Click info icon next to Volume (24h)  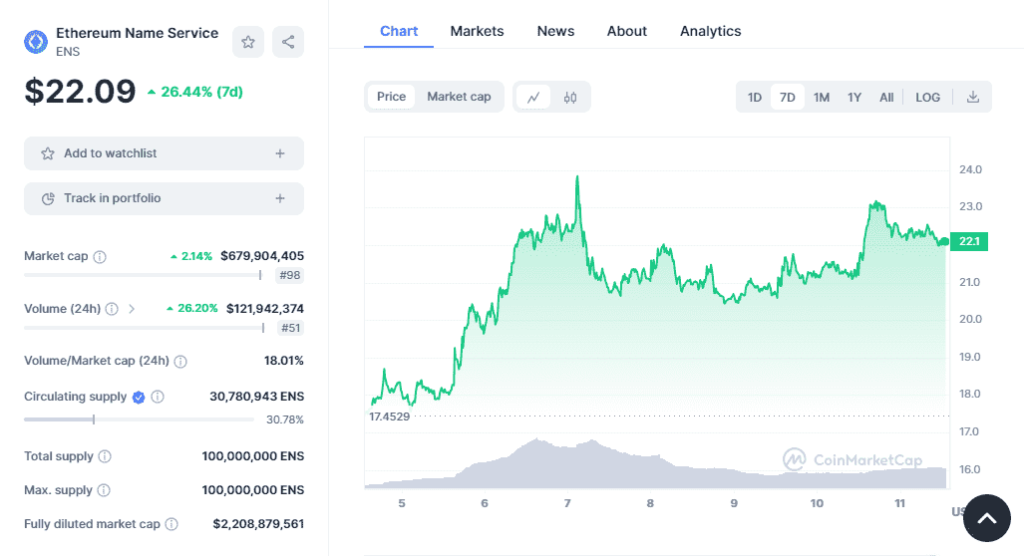tap(112, 309)
